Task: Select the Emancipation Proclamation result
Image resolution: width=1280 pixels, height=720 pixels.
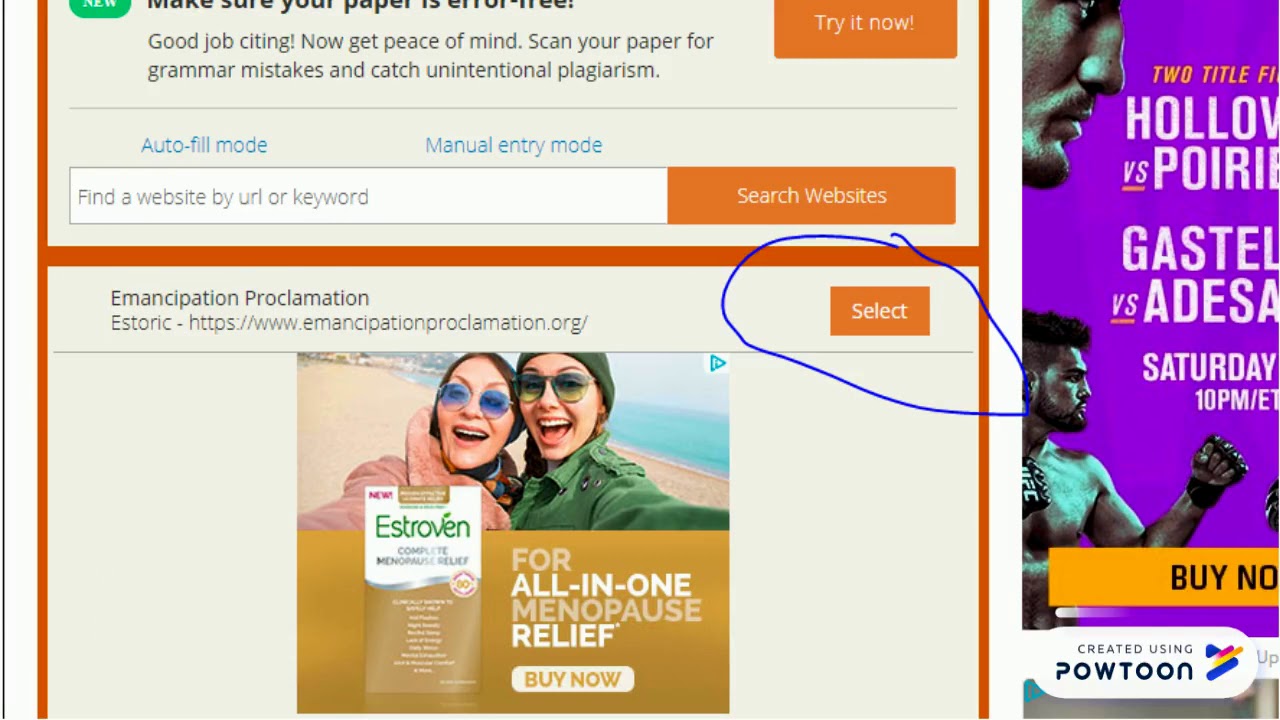Action: pos(879,311)
